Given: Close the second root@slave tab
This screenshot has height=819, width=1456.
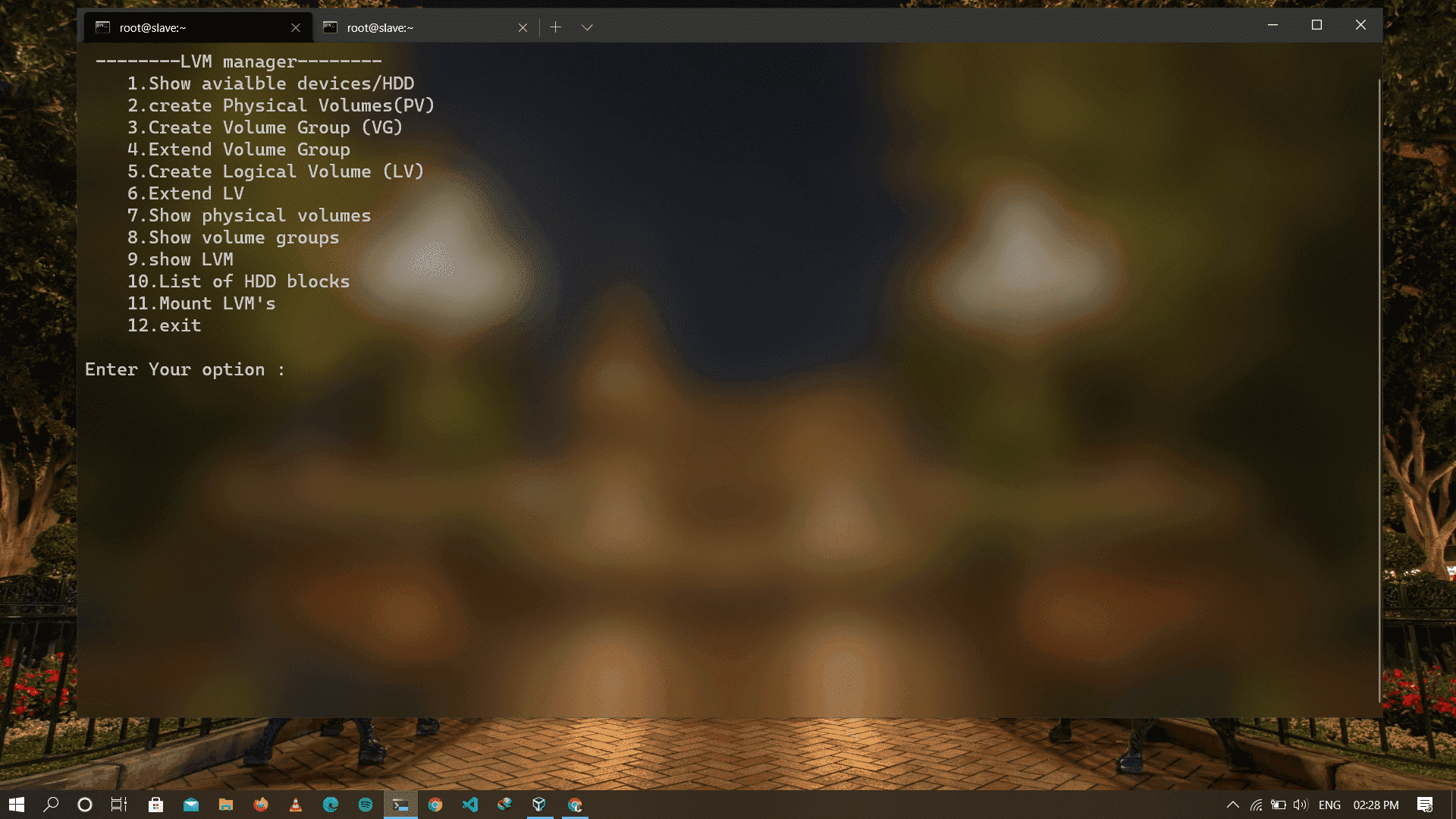Looking at the screenshot, I should point(522,27).
